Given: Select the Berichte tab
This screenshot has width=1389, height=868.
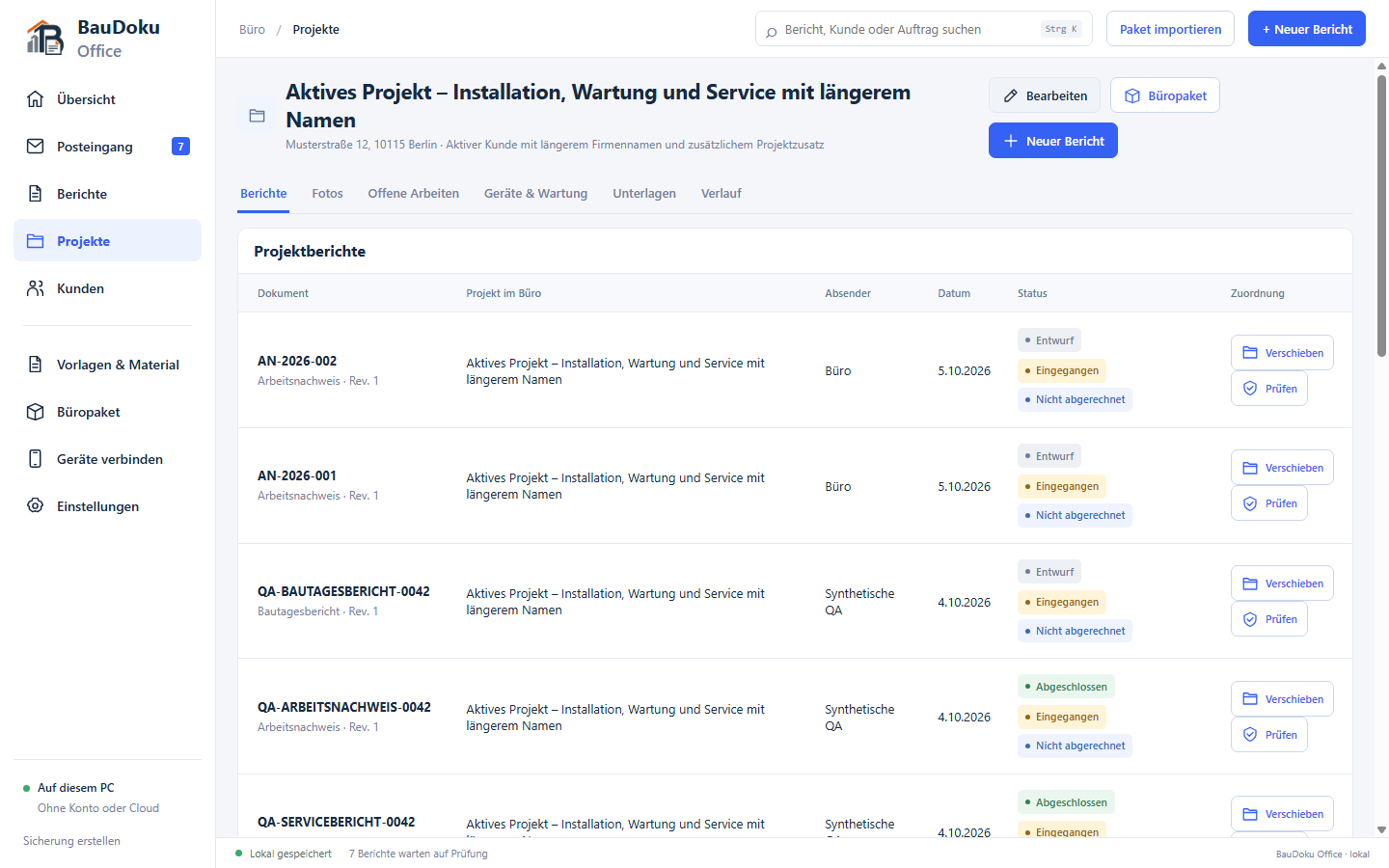Looking at the screenshot, I should [x=263, y=194].
